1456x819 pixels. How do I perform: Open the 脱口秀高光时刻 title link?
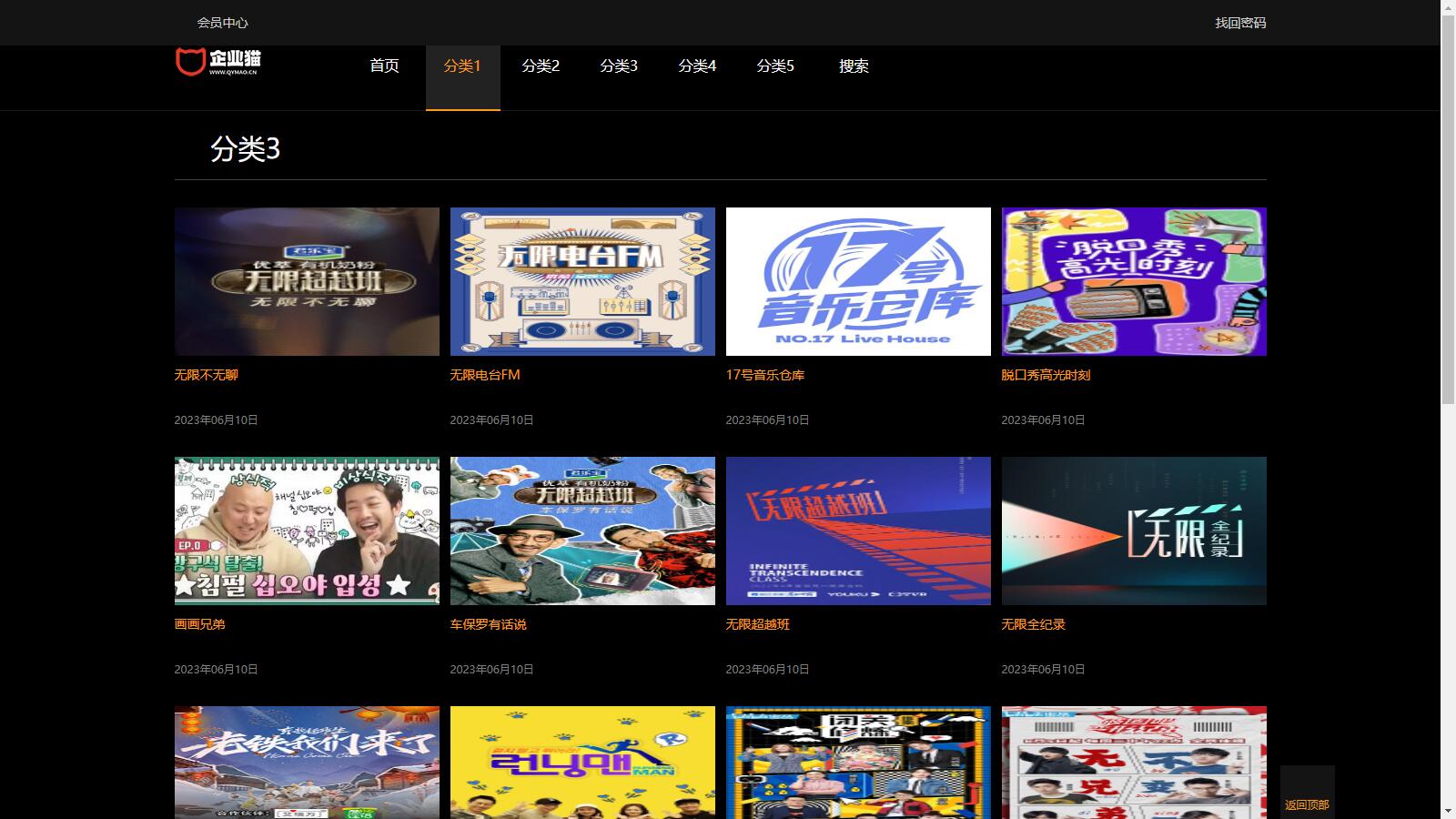(1046, 375)
